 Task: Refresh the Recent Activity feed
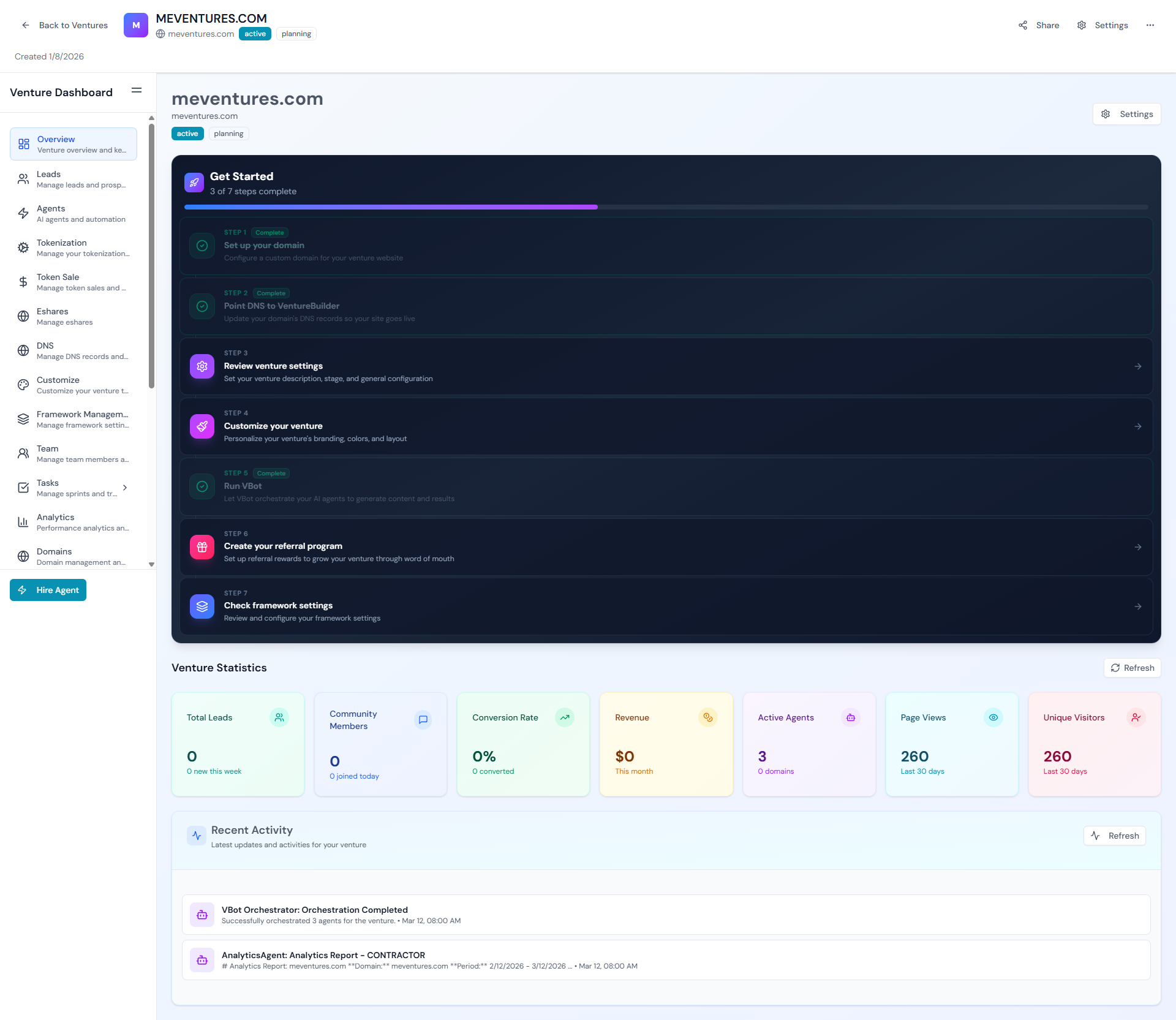point(1114,836)
